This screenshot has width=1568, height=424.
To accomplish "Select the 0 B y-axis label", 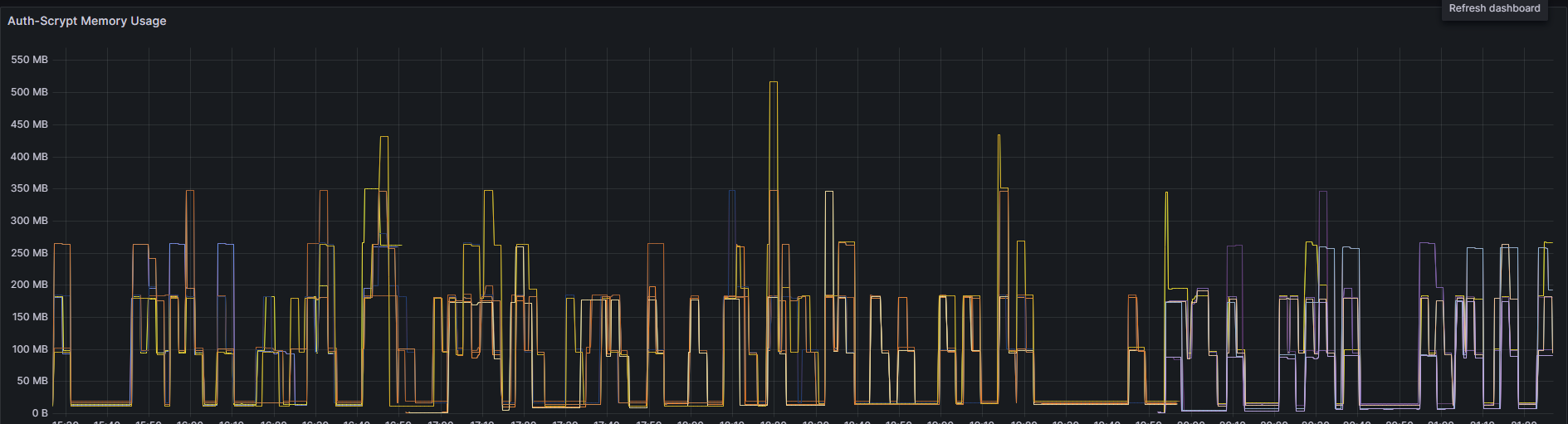I will pos(40,413).
